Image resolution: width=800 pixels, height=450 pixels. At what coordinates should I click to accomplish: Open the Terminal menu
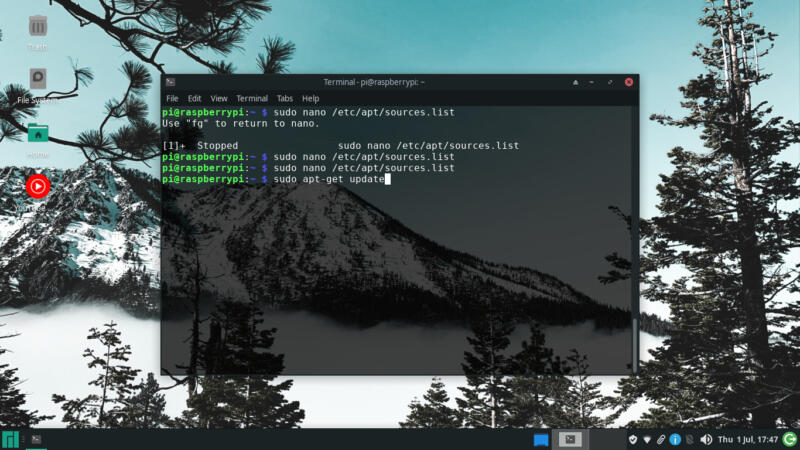click(252, 98)
